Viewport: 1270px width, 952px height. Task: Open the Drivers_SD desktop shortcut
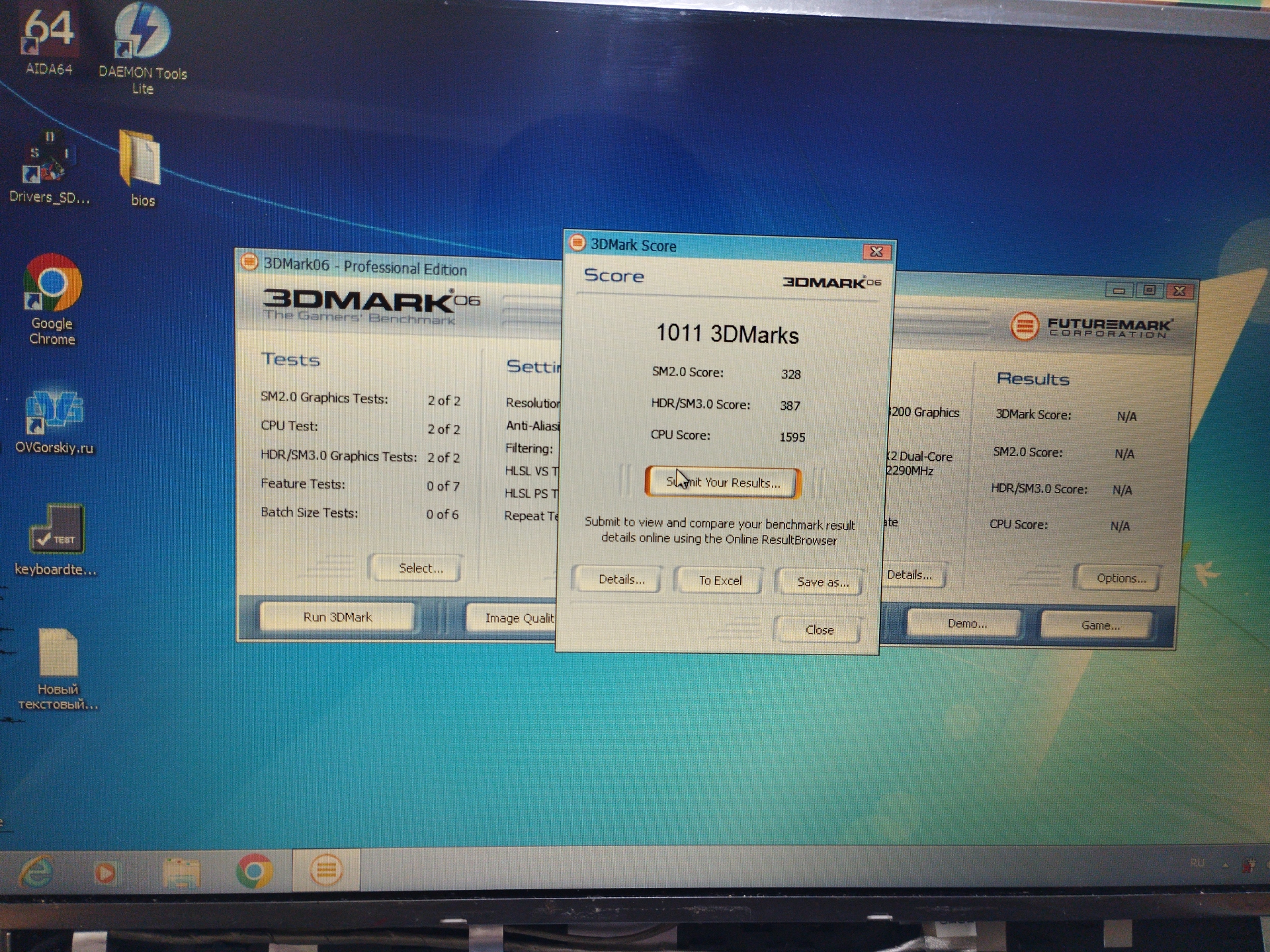[48, 167]
